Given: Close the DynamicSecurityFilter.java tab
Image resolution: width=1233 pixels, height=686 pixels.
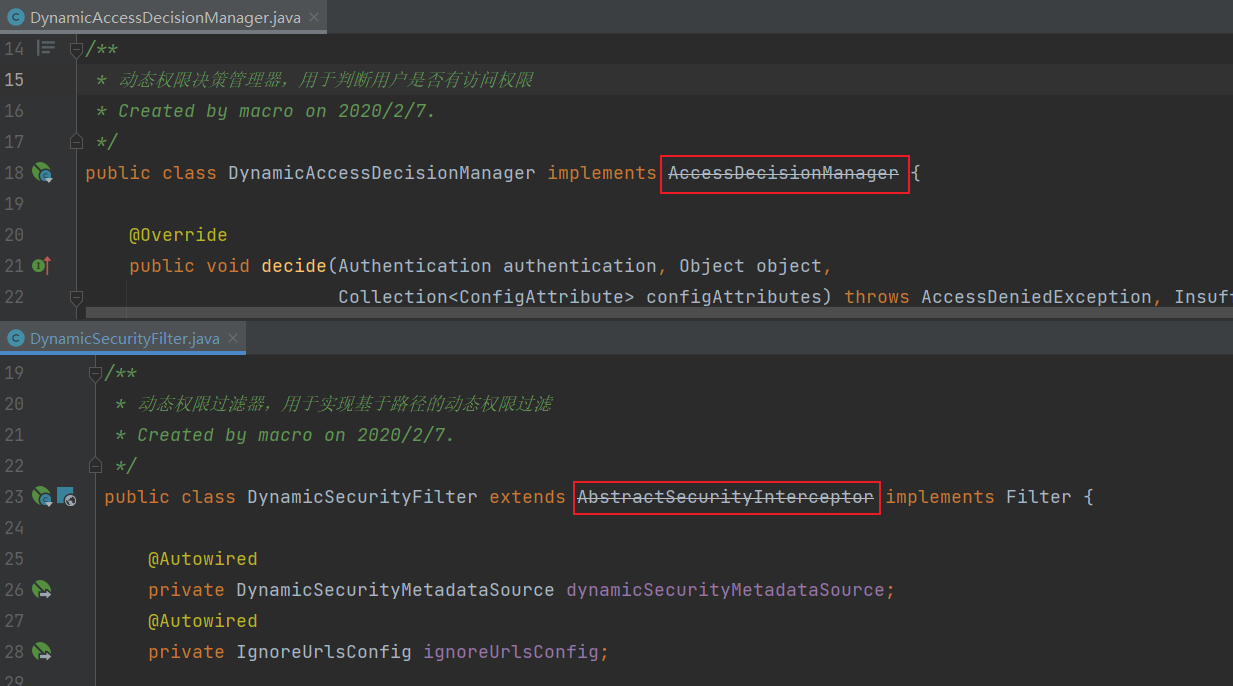Looking at the screenshot, I should pyautogui.click(x=234, y=339).
